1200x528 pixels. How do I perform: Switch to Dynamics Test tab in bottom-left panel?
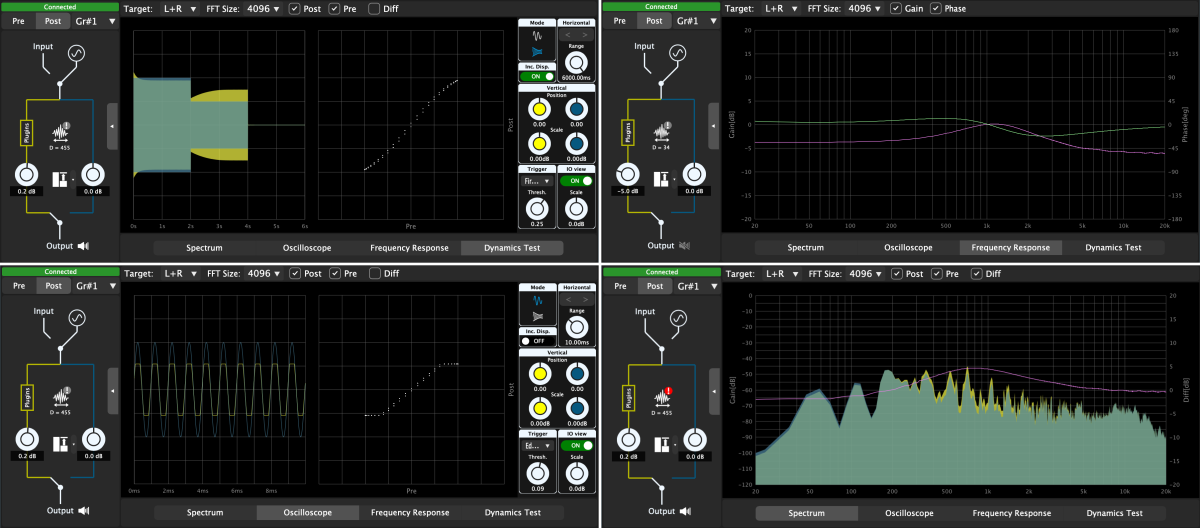coord(512,513)
